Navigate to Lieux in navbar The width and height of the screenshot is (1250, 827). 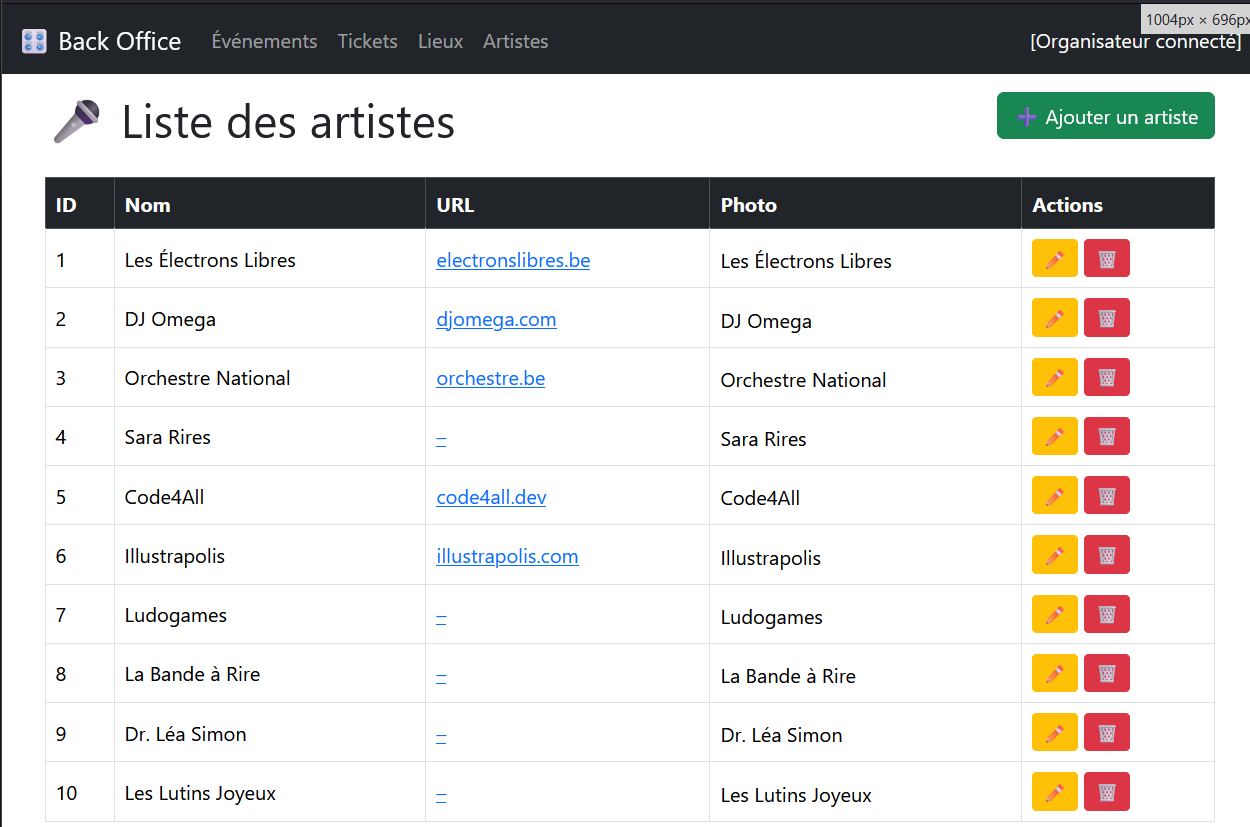tap(440, 41)
